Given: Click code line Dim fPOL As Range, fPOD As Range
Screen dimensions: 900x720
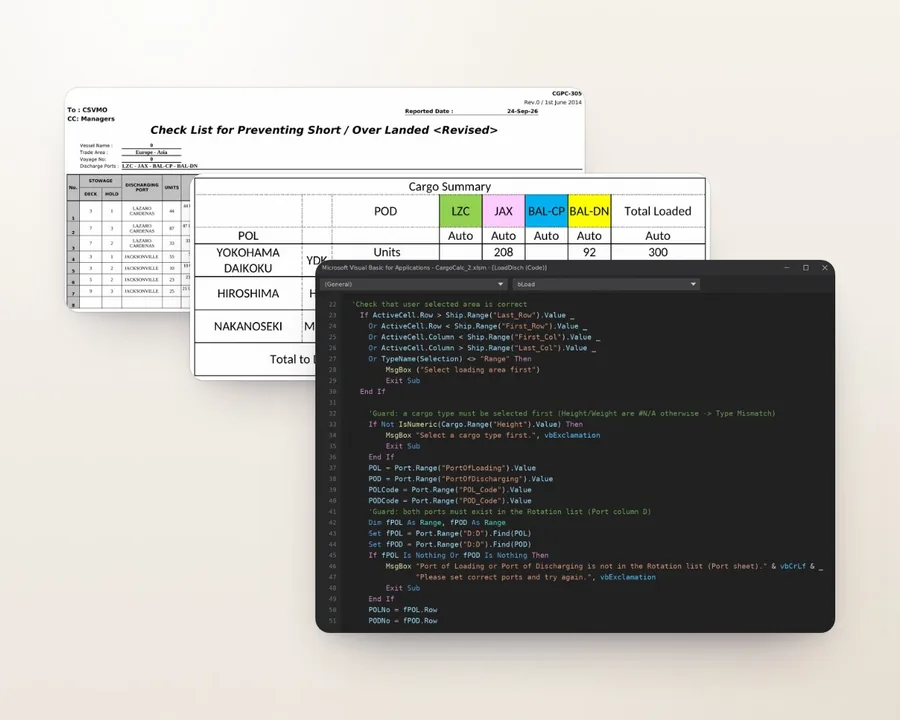Looking at the screenshot, I should (x=437, y=522).
